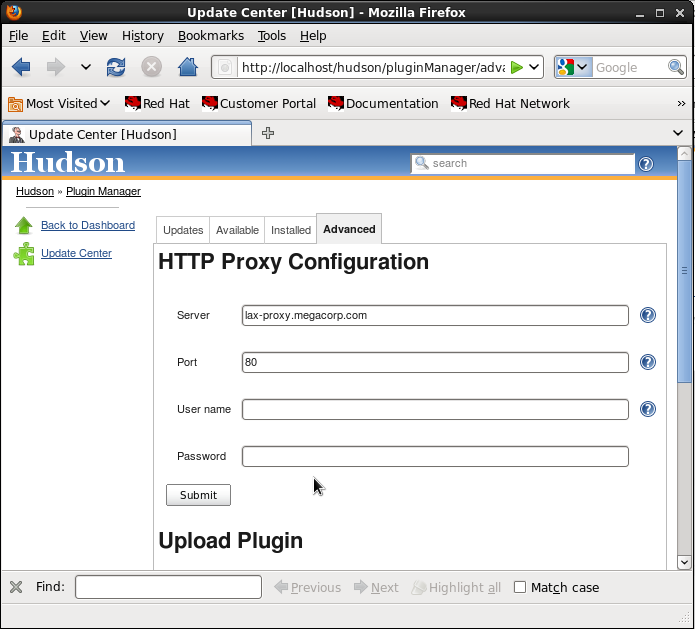Viewport: 695px width, 629px height.
Task: Open the back/forward history dropdown arrow
Action: point(86,67)
